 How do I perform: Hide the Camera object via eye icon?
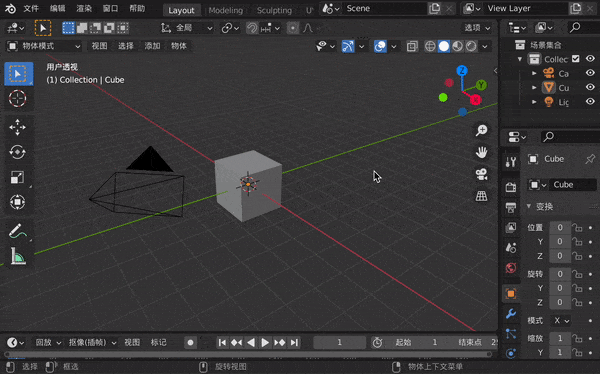click(590, 73)
